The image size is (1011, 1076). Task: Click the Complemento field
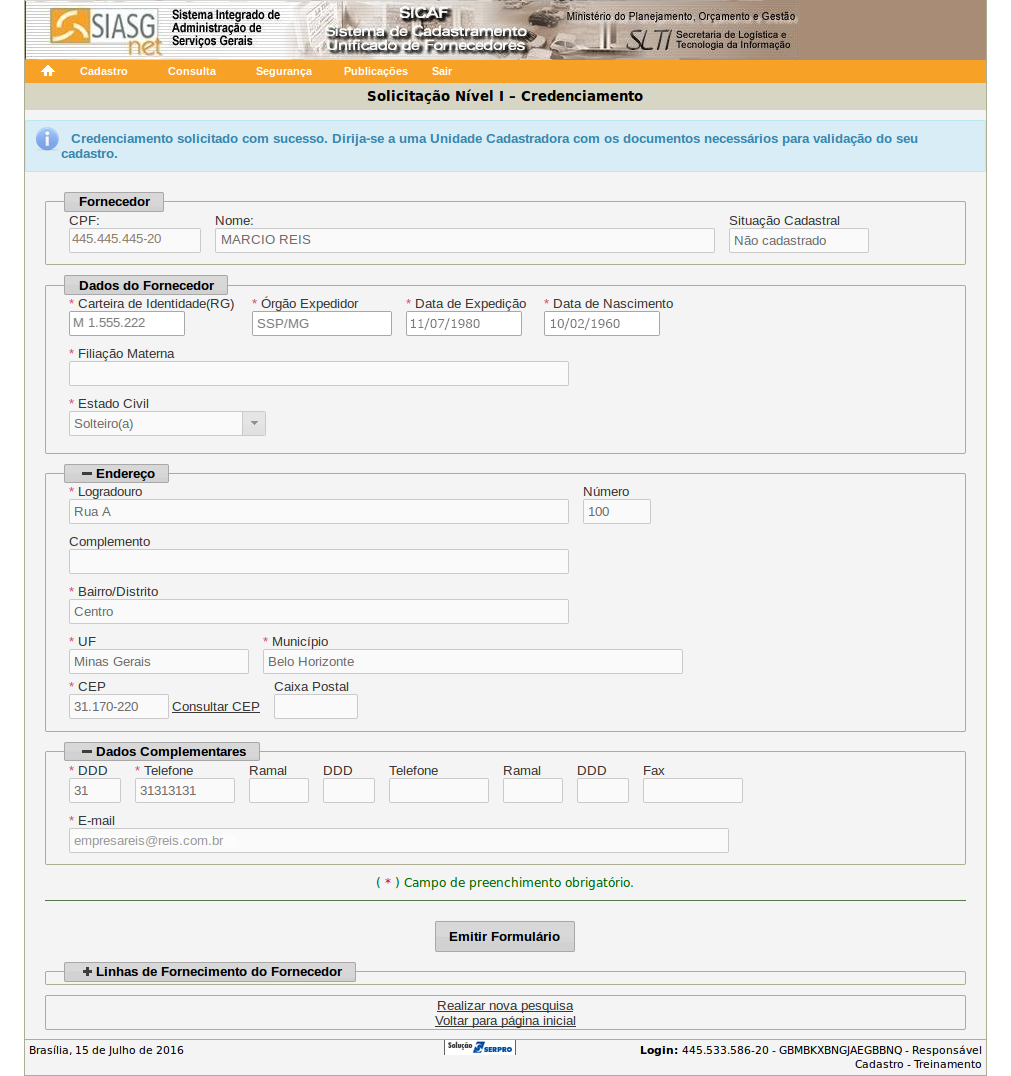[x=318, y=561]
